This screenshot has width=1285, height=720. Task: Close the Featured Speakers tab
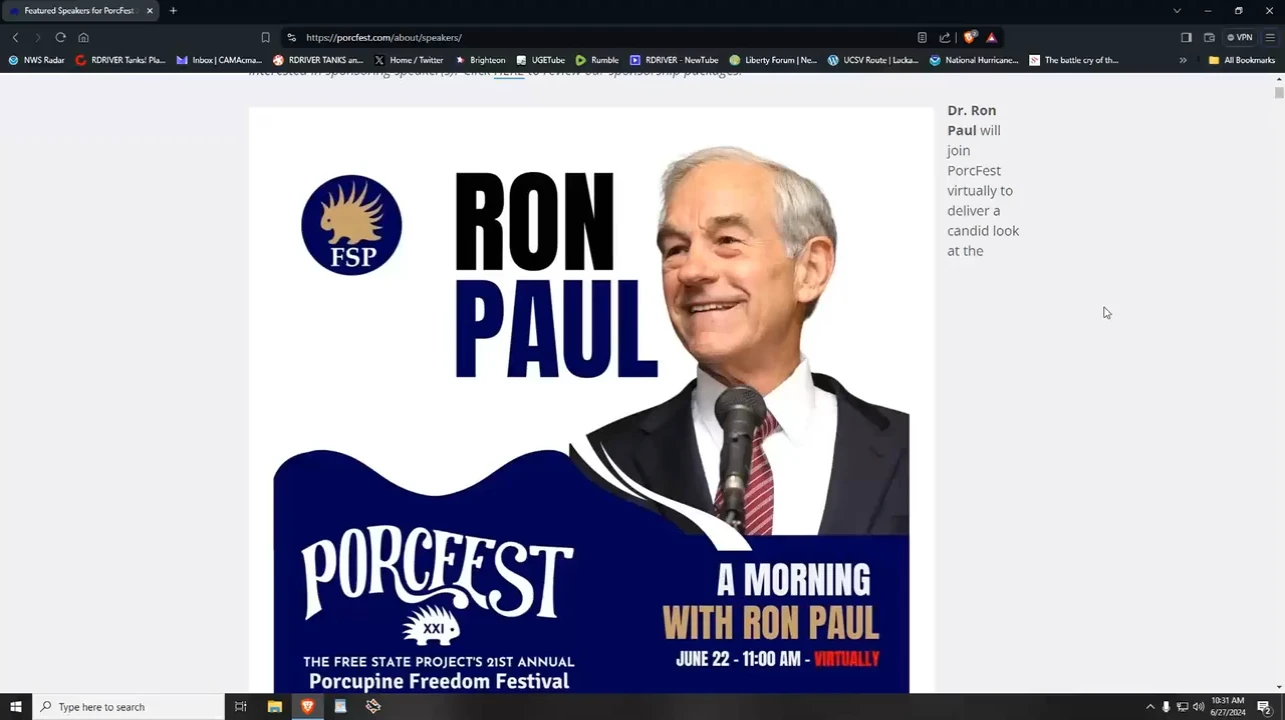(150, 11)
